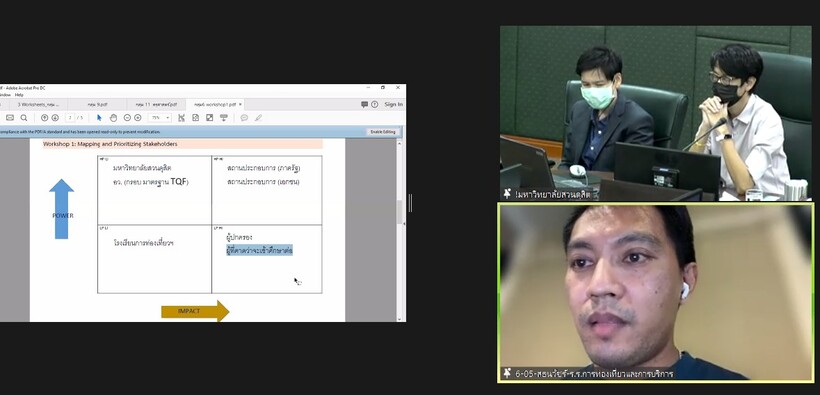Zoom out with the minus circle icon
The width and height of the screenshot is (820, 395).
(x=128, y=118)
